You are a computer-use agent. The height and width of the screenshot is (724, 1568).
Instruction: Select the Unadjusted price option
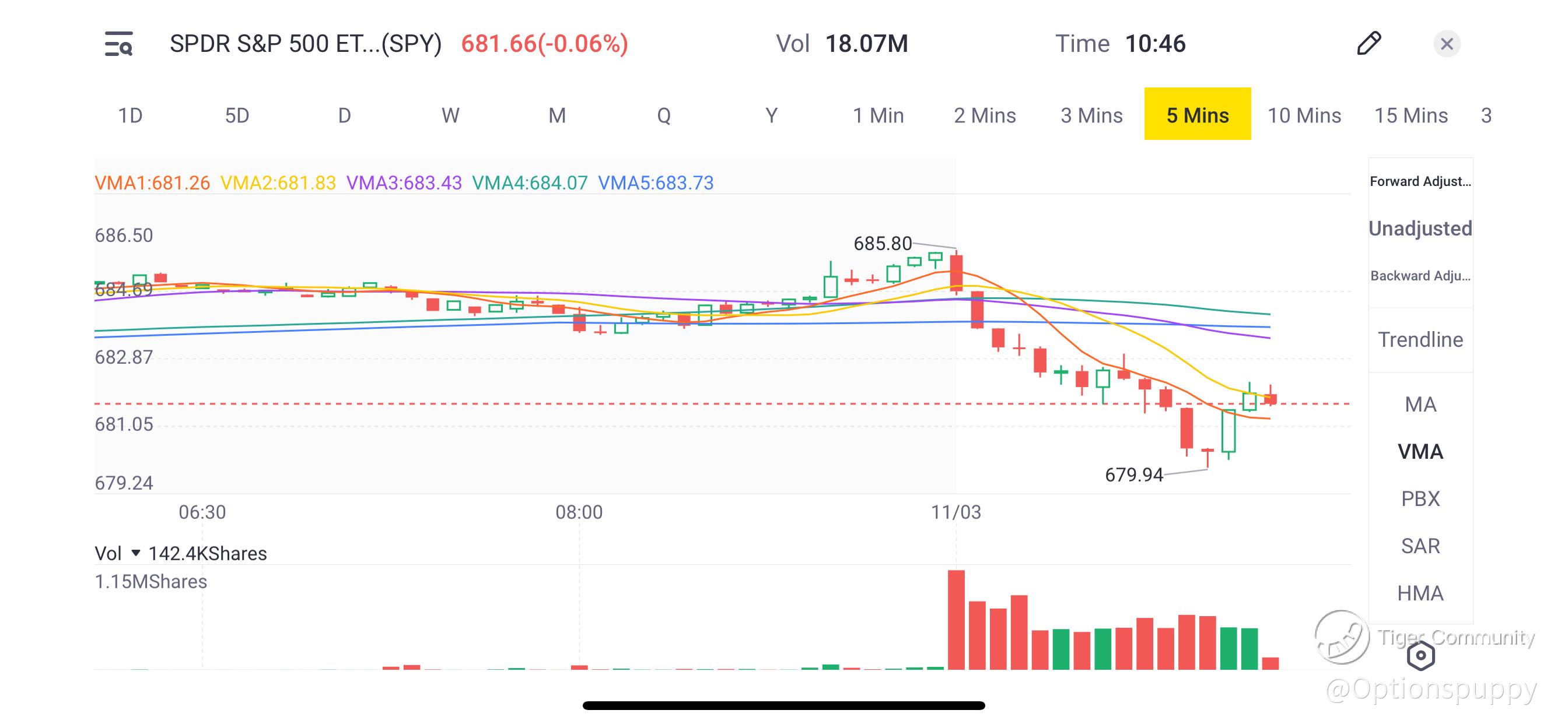tap(1420, 228)
